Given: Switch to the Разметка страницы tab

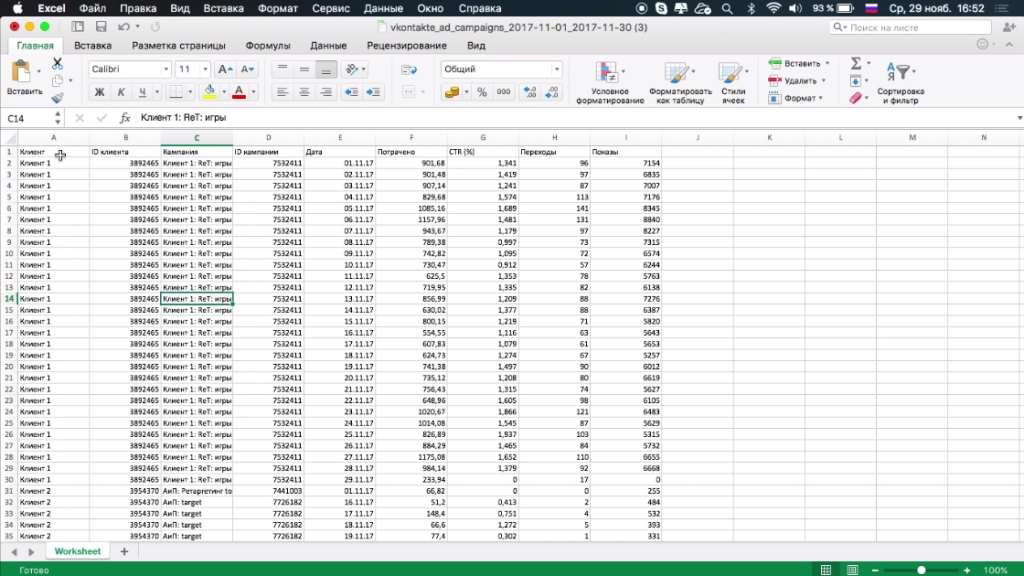Looking at the screenshot, I should click(178, 46).
